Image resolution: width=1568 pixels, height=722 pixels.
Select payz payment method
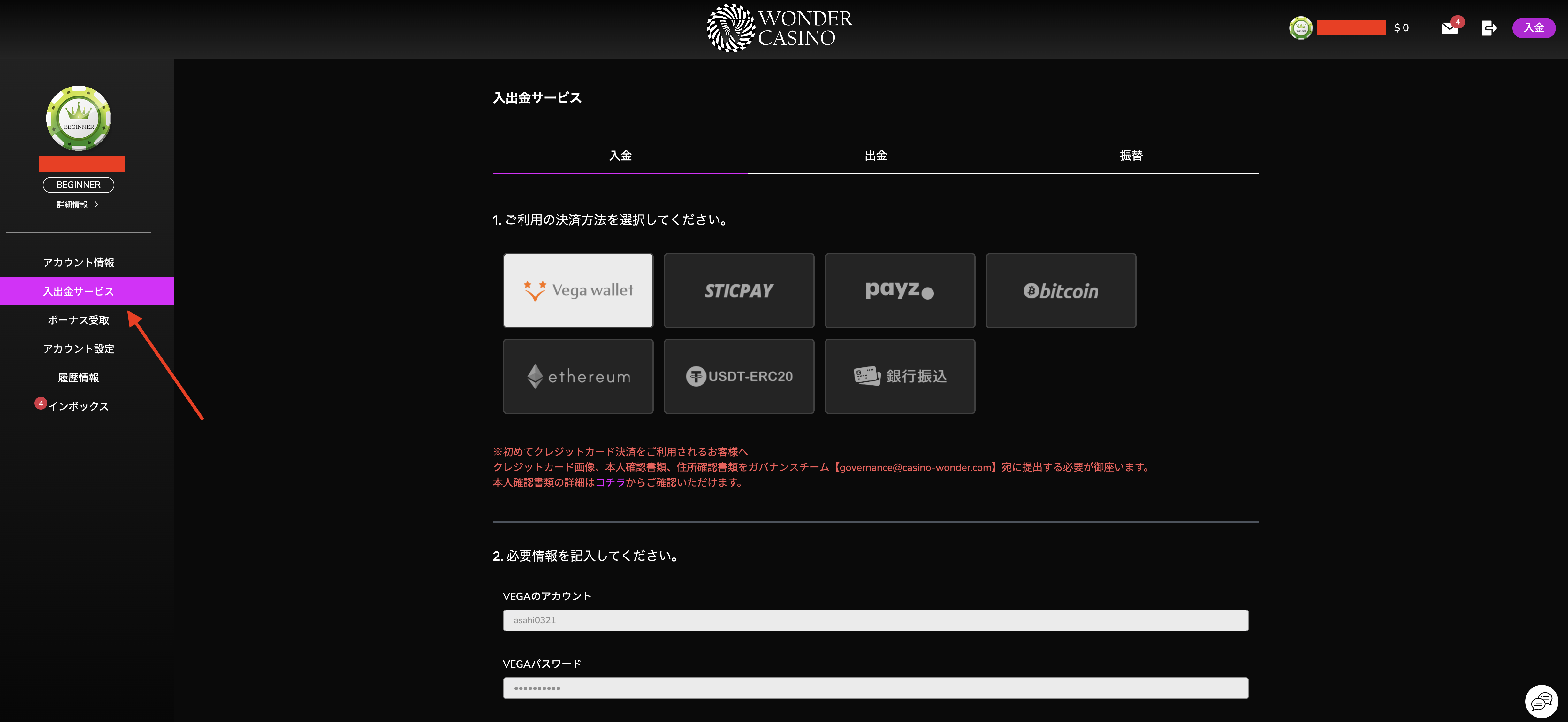point(900,290)
